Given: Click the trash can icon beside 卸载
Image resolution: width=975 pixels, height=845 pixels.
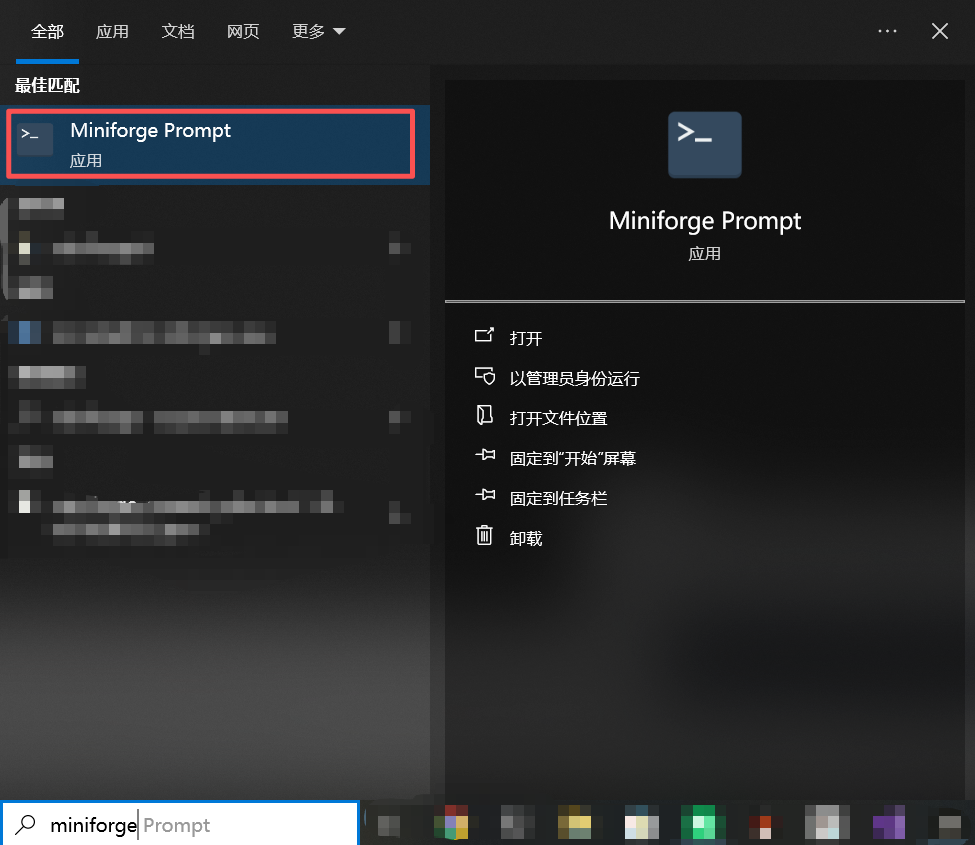Looking at the screenshot, I should coord(484,535).
